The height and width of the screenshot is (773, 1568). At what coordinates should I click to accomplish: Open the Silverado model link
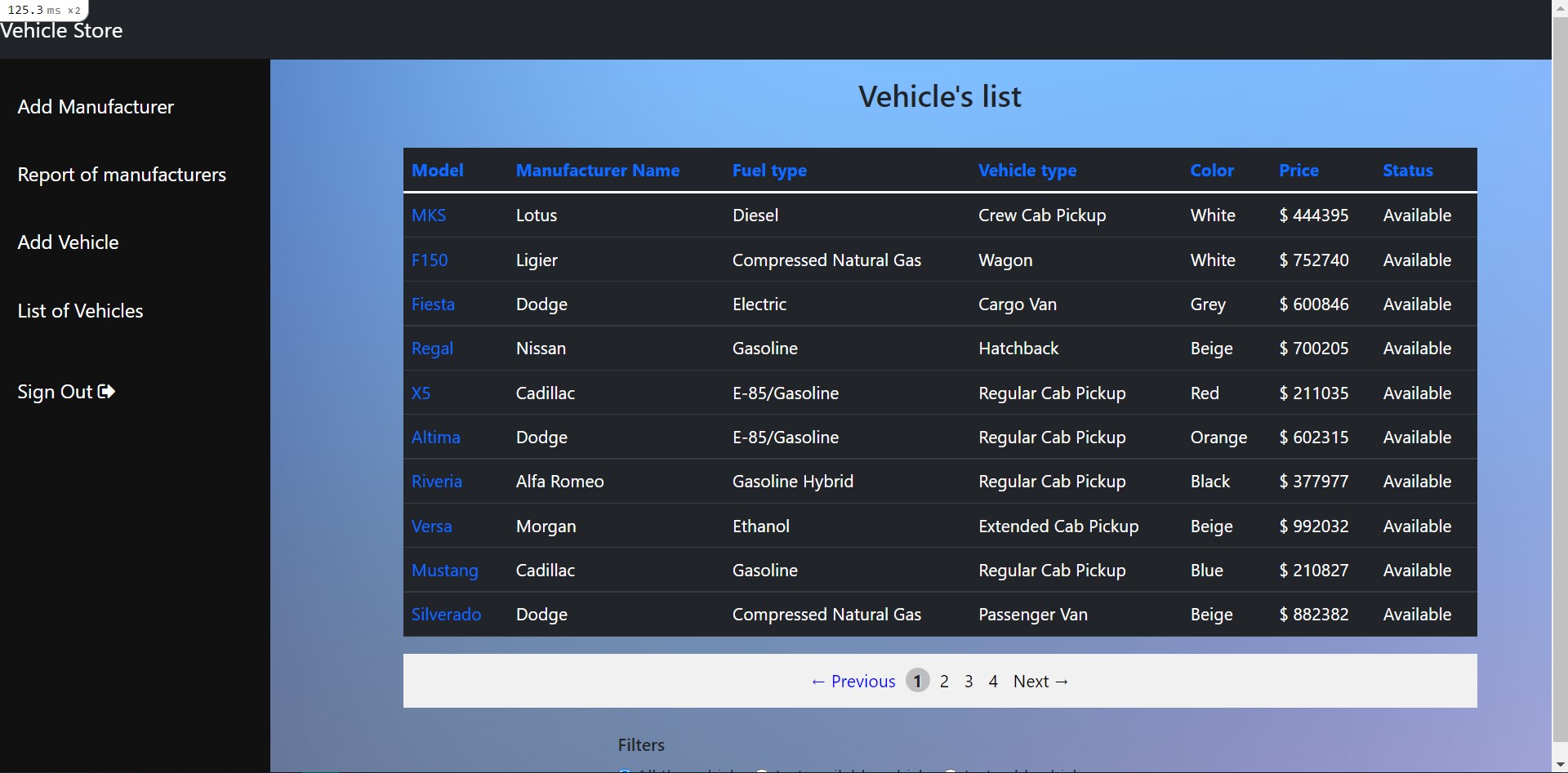tap(446, 615)
